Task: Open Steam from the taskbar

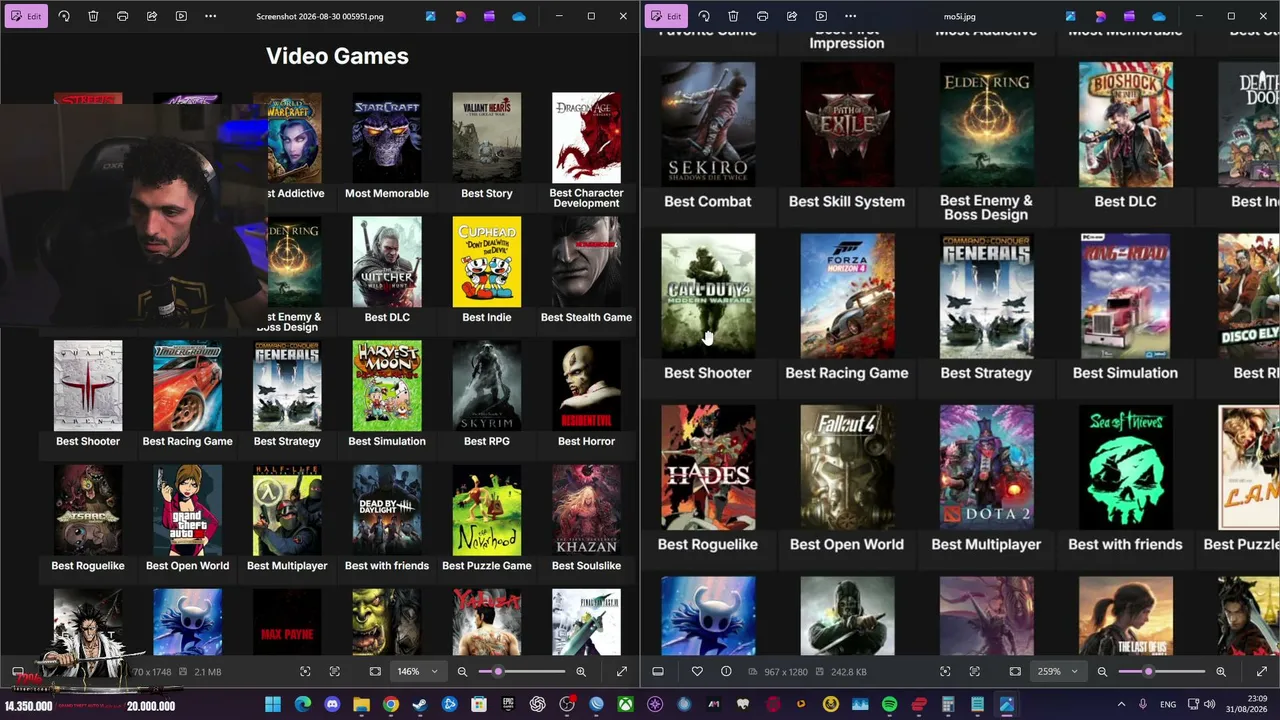Action: [x=420, y=705]
